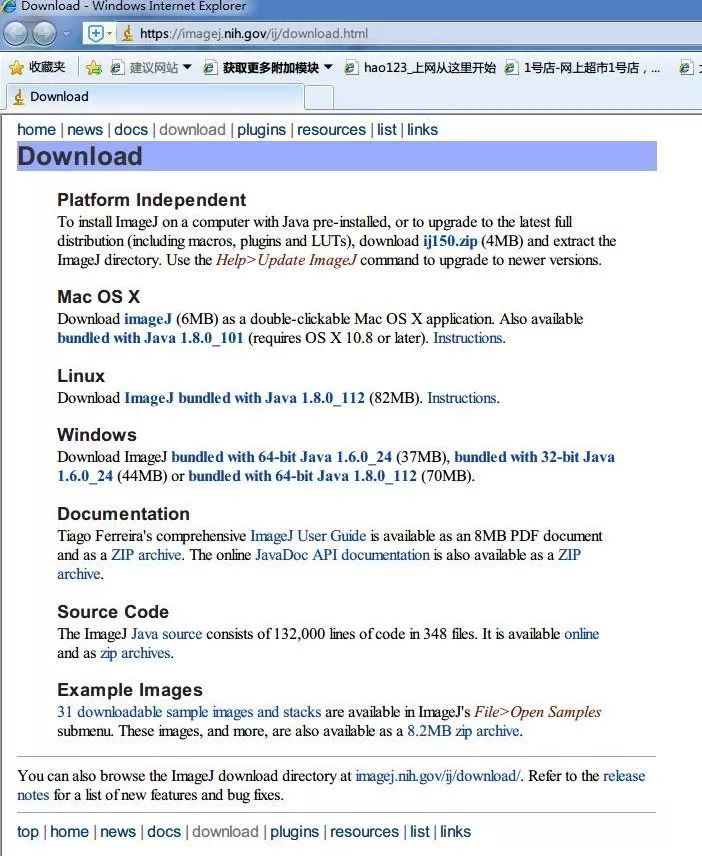
Task: Open links in the top navigation
Action: (422, 130)
